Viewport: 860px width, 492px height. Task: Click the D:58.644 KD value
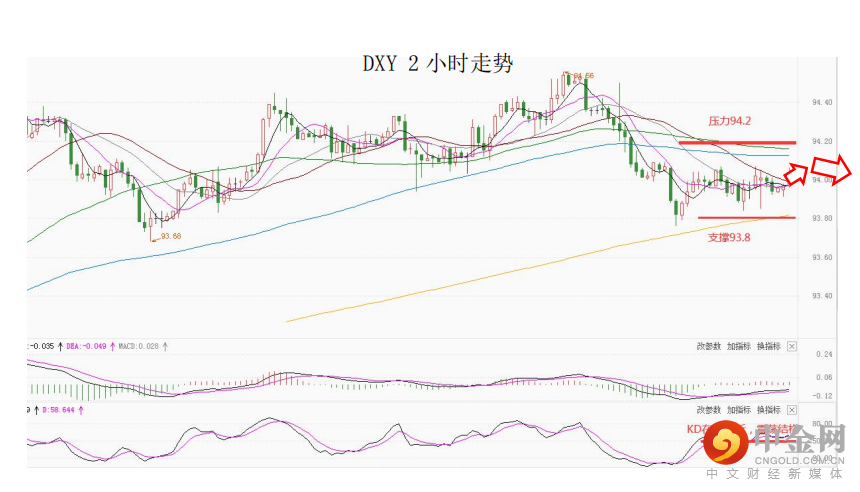click(x=58, y=410)
